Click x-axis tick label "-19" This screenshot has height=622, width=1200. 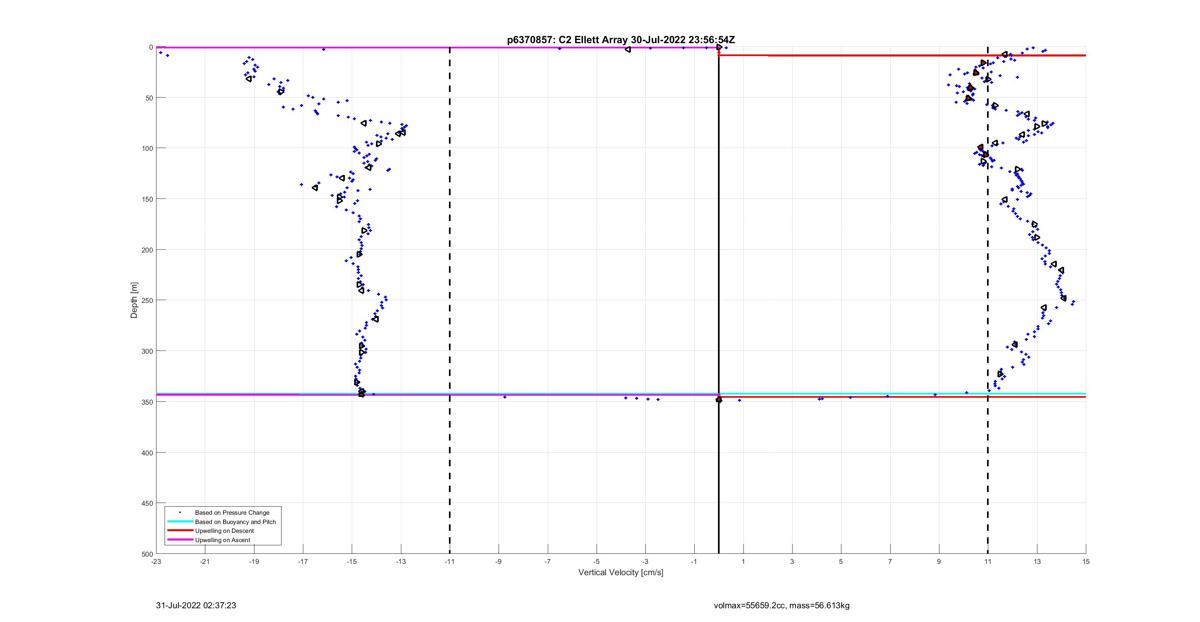[x=254, y=561]
